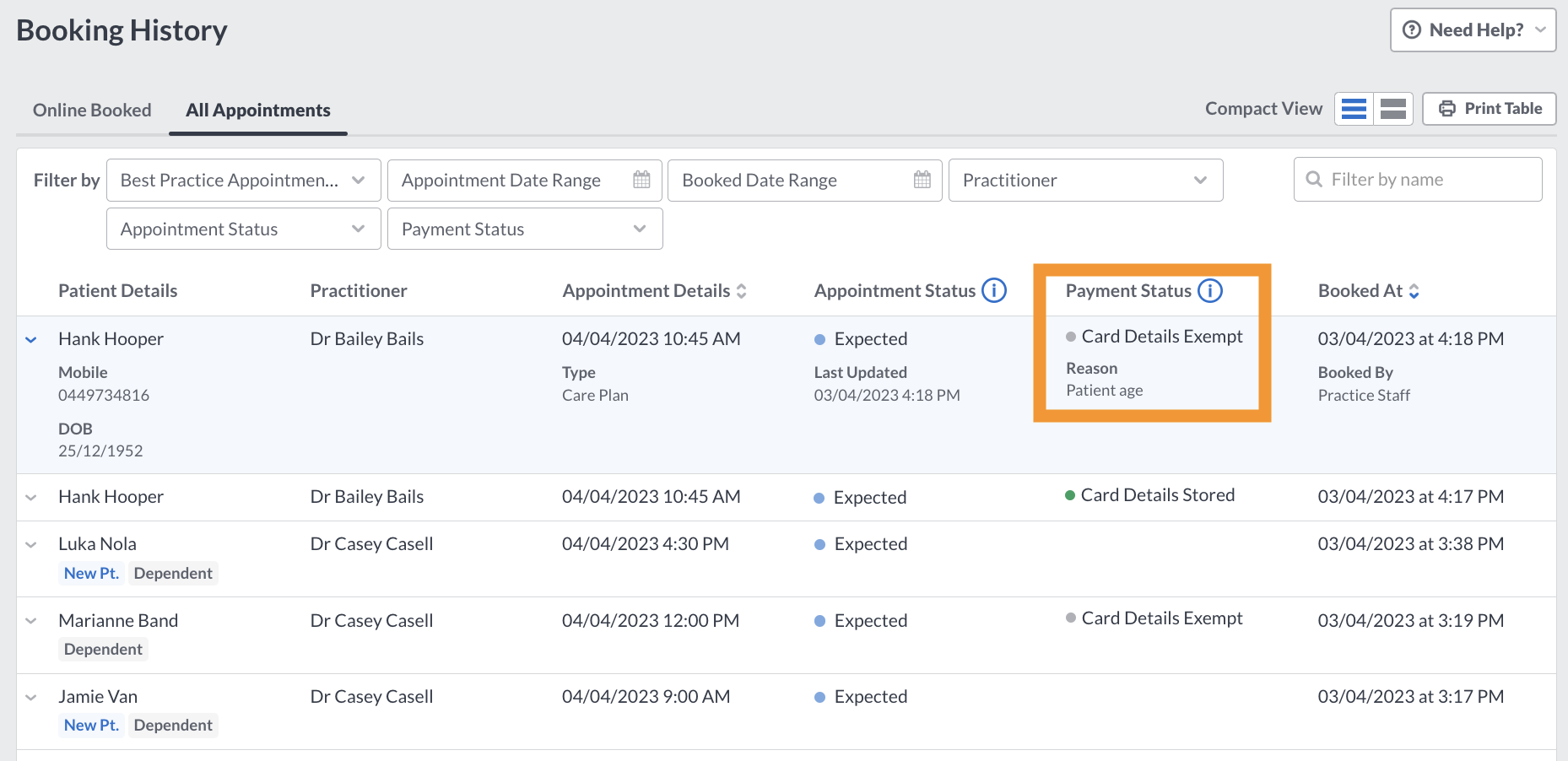Image resolution: width=1568 pixels, height=761 pixels.
Task: Click the Expected status in Jamie Van row
Action: tap(861, 697)
